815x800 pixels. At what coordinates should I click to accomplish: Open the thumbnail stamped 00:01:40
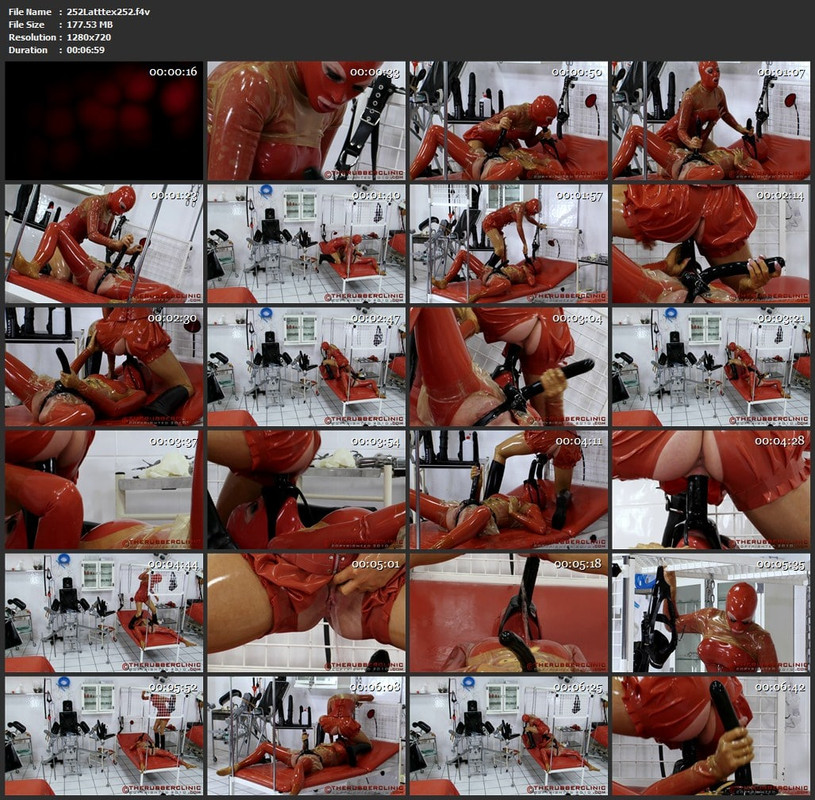click(x=306, y=244)
